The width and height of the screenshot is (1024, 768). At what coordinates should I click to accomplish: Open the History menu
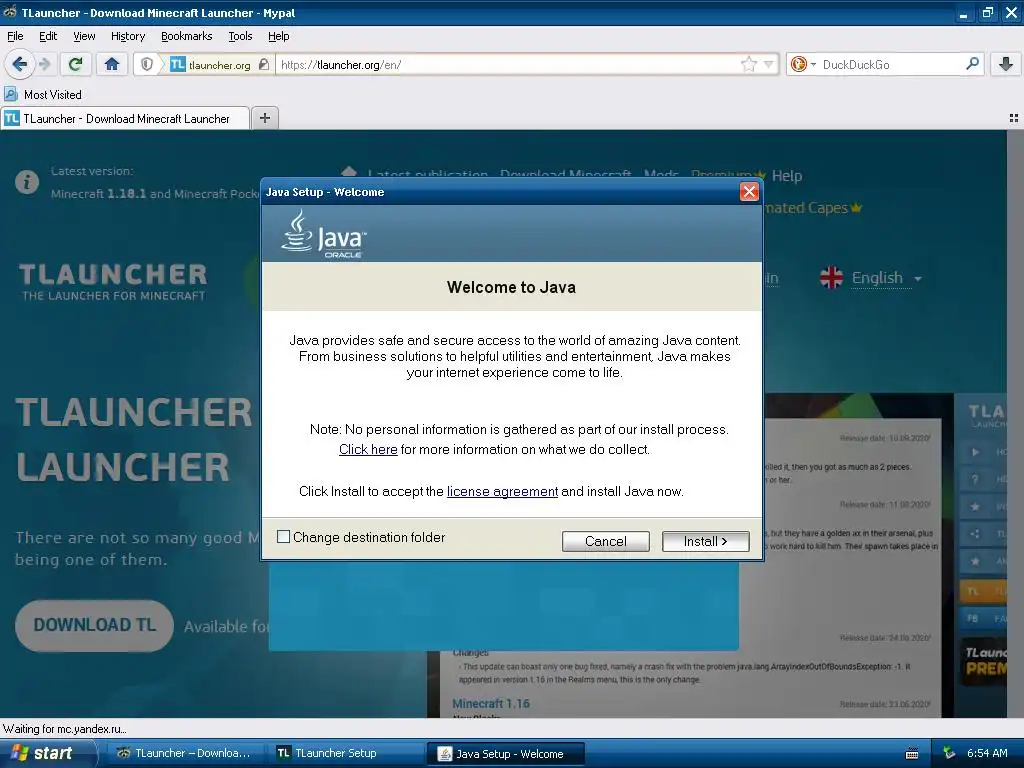[x=127, y=36]
